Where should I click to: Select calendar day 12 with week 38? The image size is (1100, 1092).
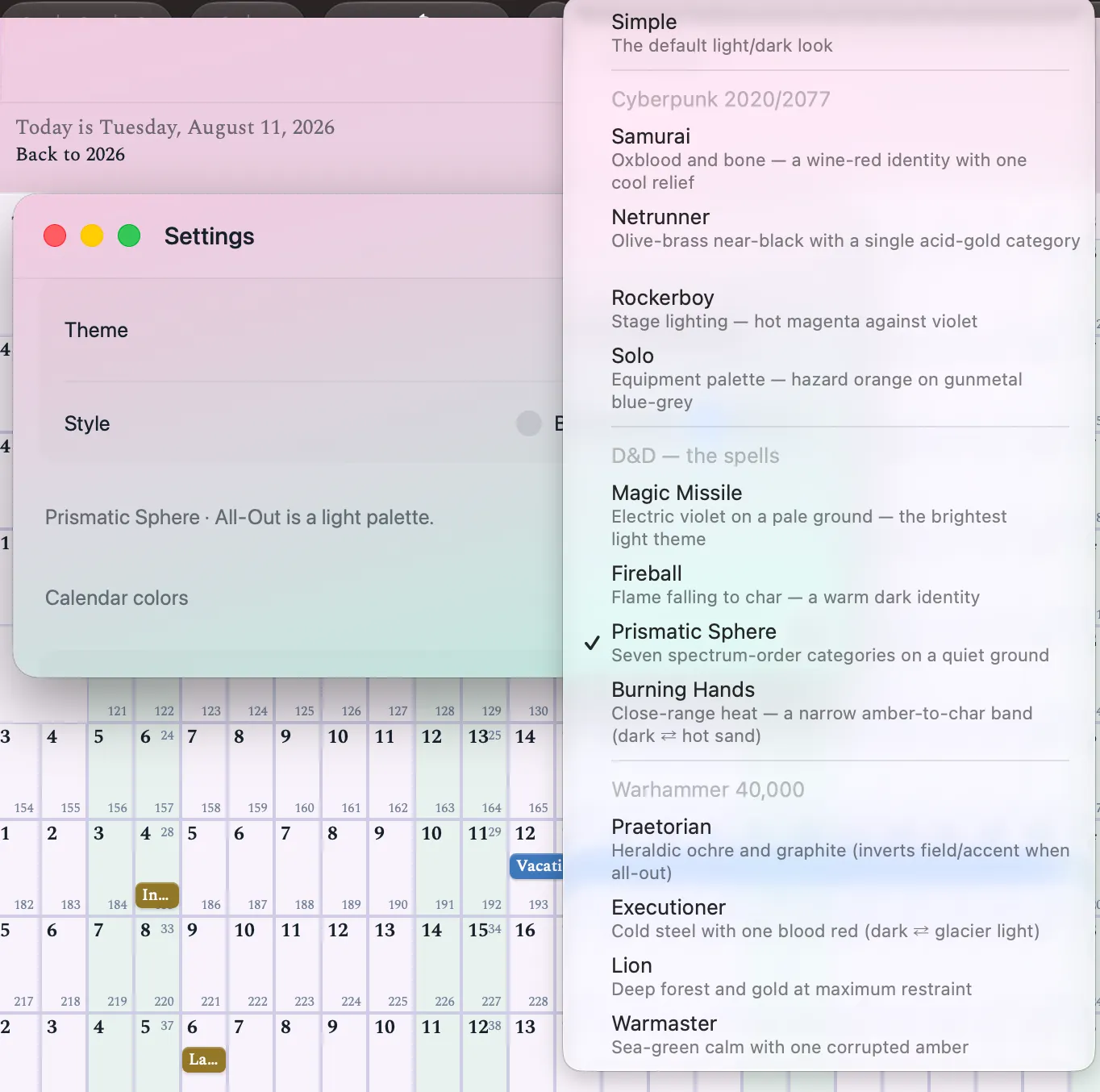pyautogui.click(x=485, y=1052)
